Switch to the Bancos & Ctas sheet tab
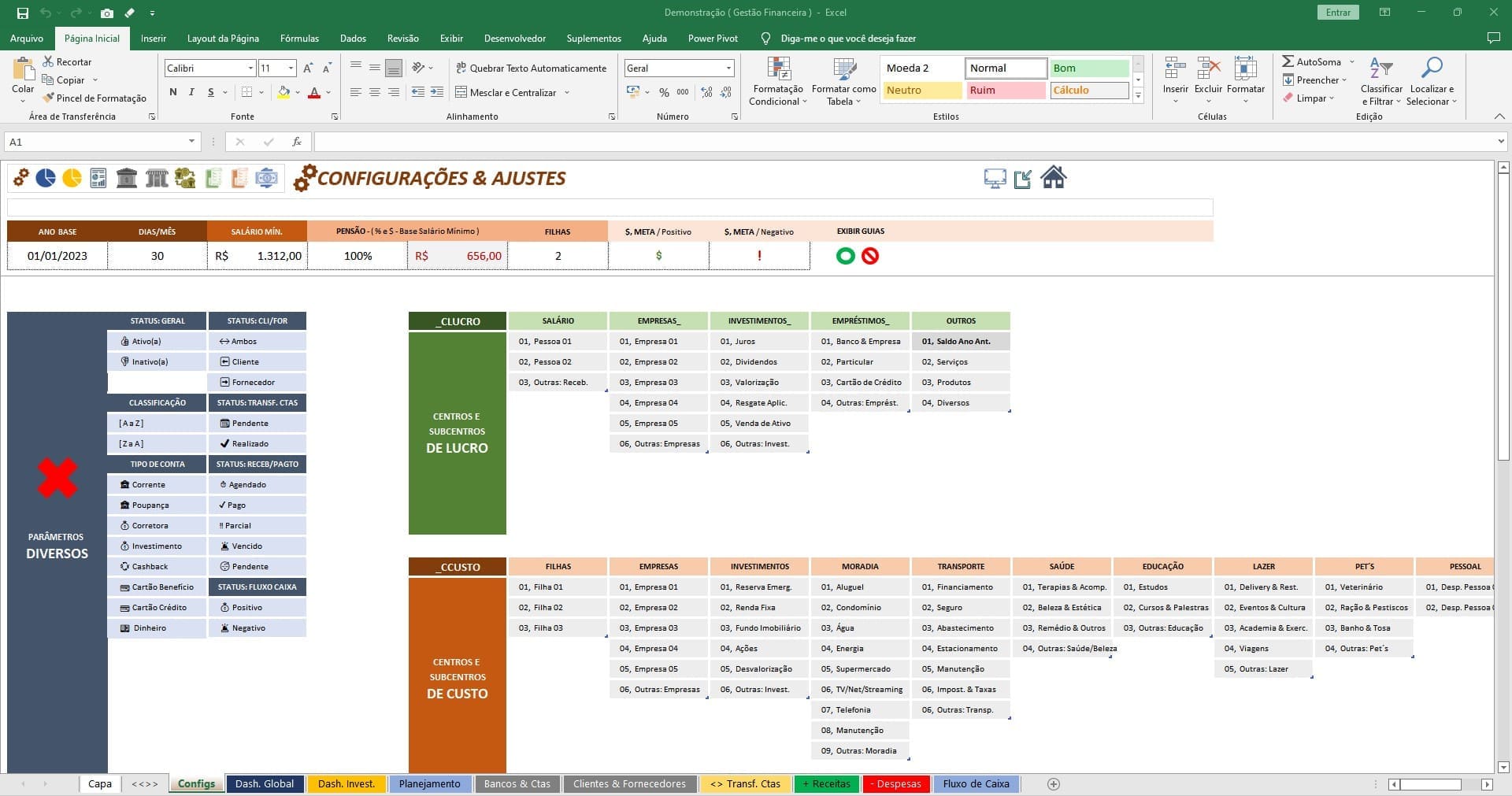The image size is (1512, 796). (517, 784)
